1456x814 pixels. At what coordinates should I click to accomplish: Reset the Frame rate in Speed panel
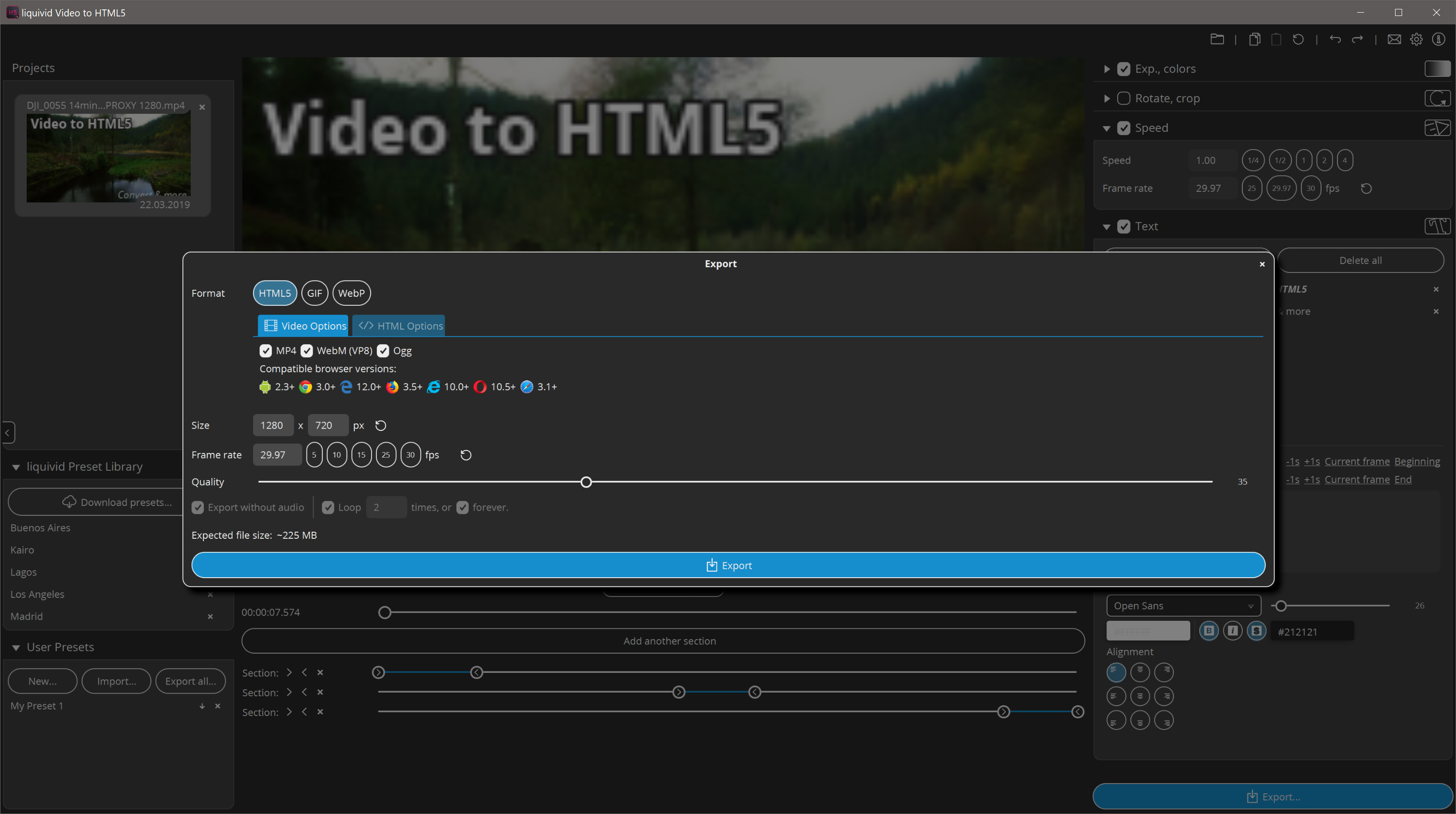point(1366,188)
